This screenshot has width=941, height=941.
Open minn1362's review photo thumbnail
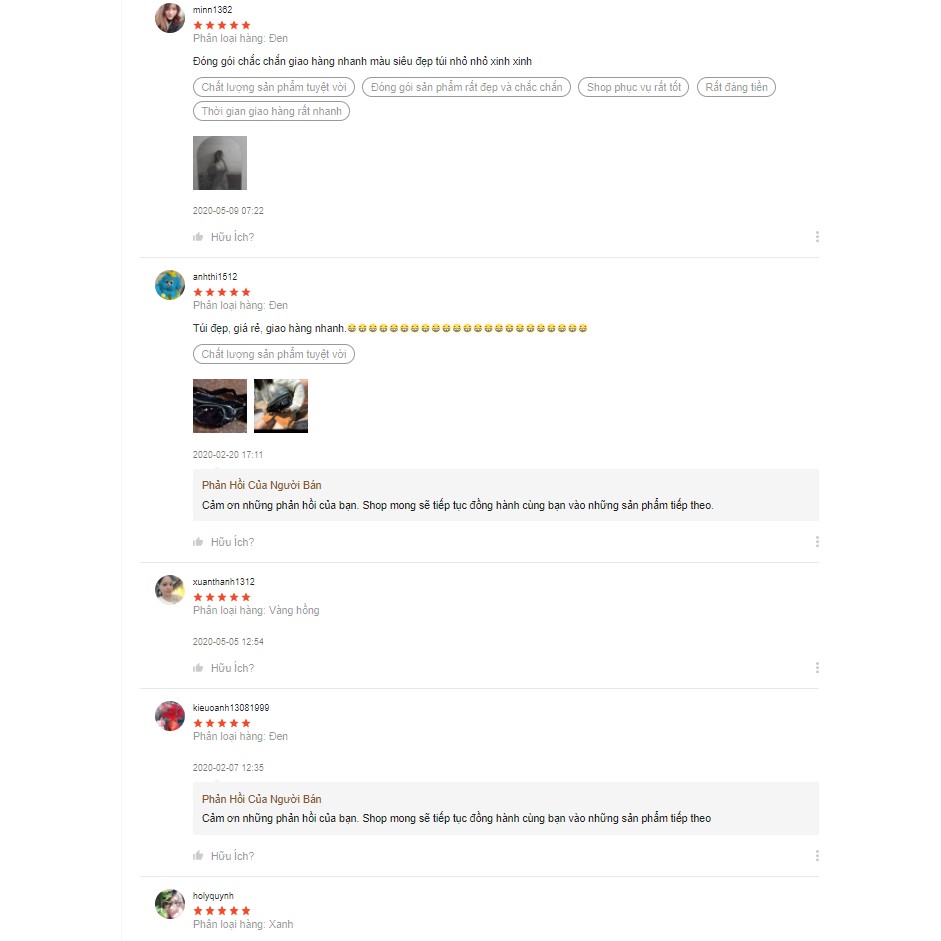click(220, 163)
